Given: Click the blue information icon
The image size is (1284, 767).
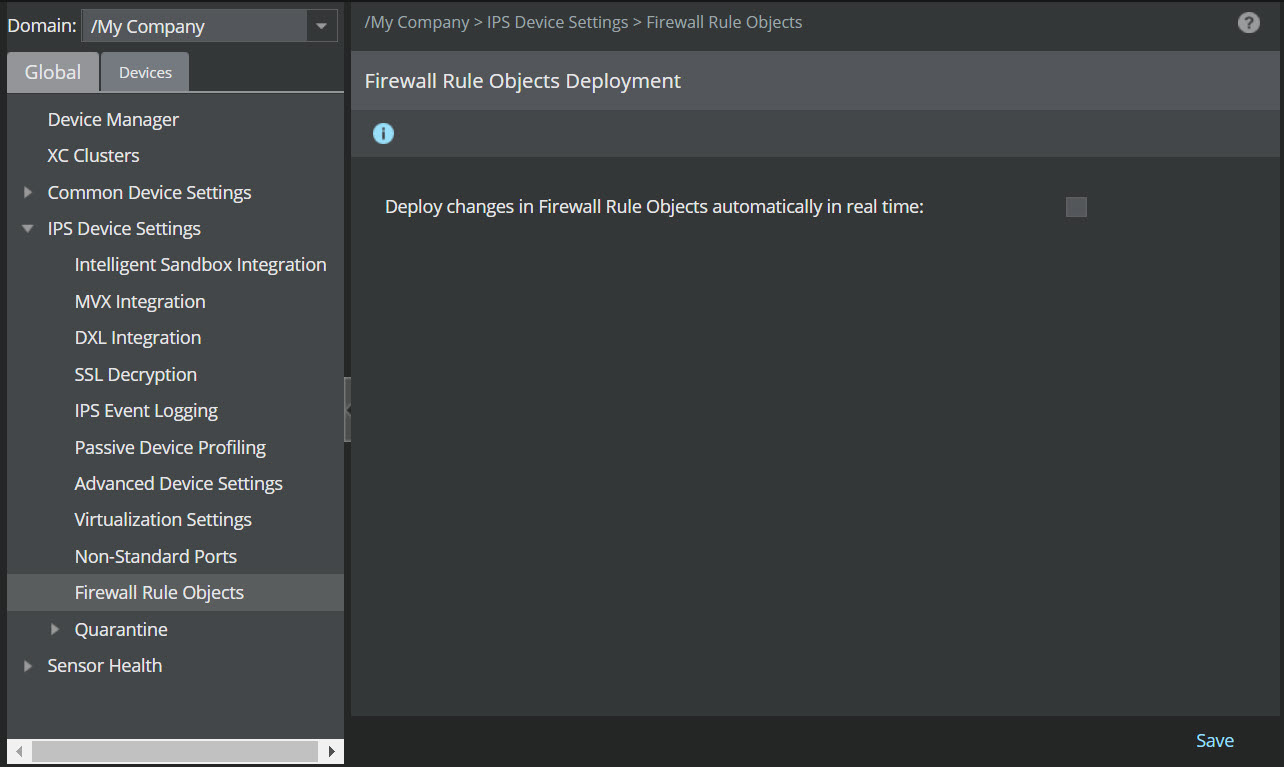Looking at the screenshot, I should coord(383,133).
